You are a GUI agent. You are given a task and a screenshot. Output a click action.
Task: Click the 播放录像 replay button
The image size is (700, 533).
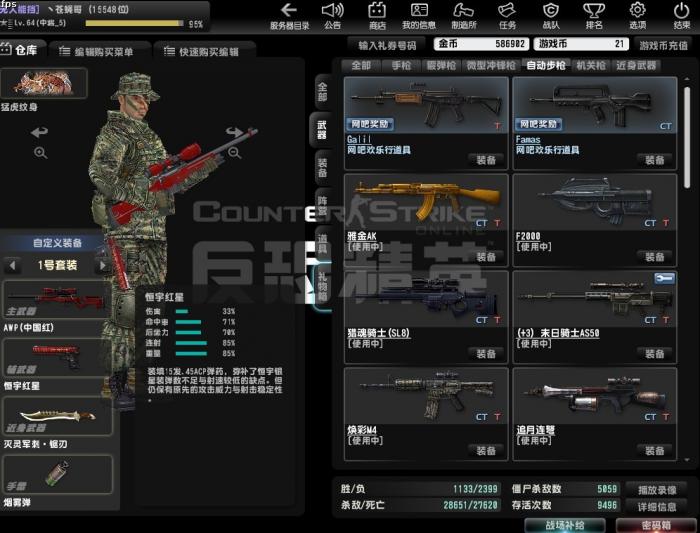(x=657, y=490)
